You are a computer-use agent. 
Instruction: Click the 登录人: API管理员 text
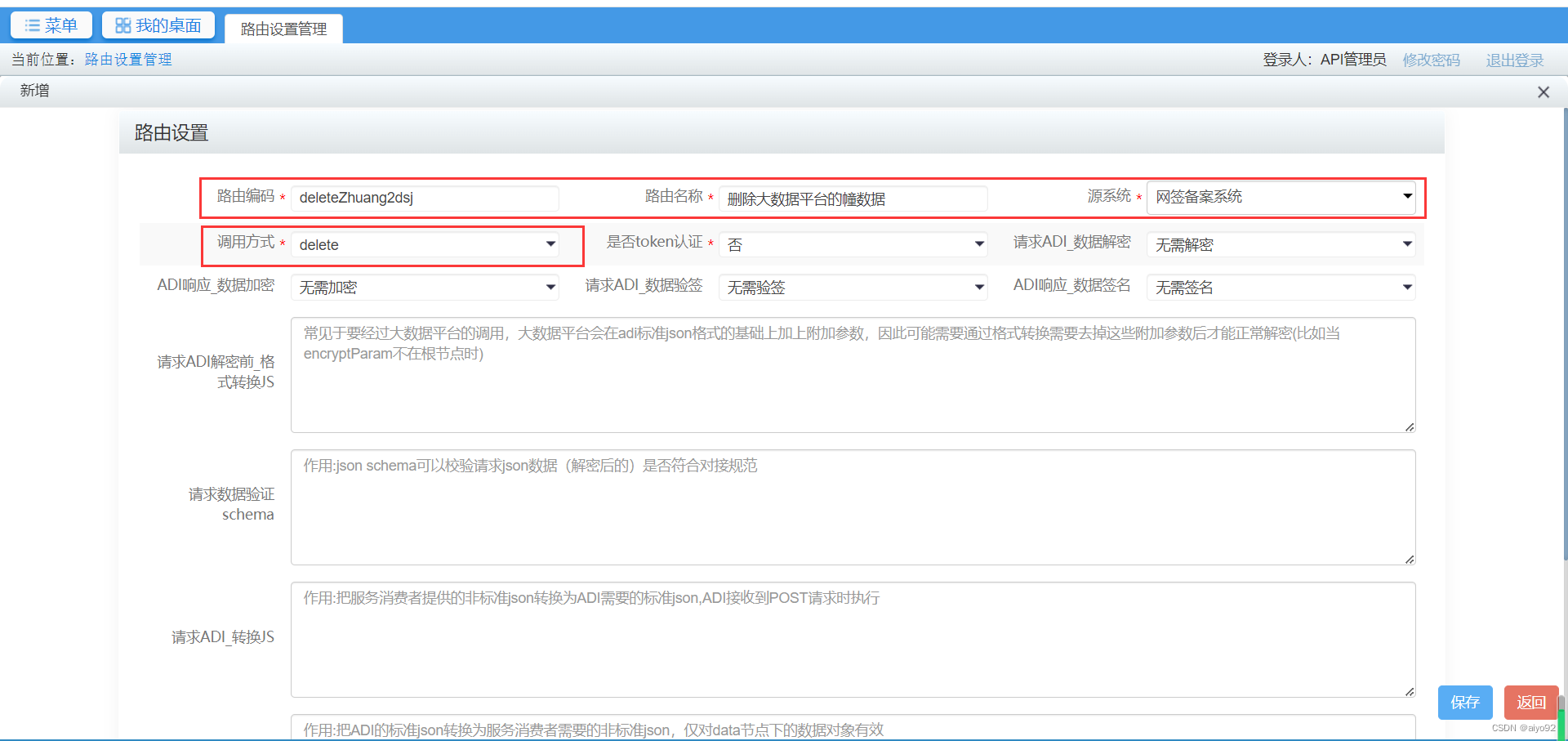click(x=1325, y=60)
